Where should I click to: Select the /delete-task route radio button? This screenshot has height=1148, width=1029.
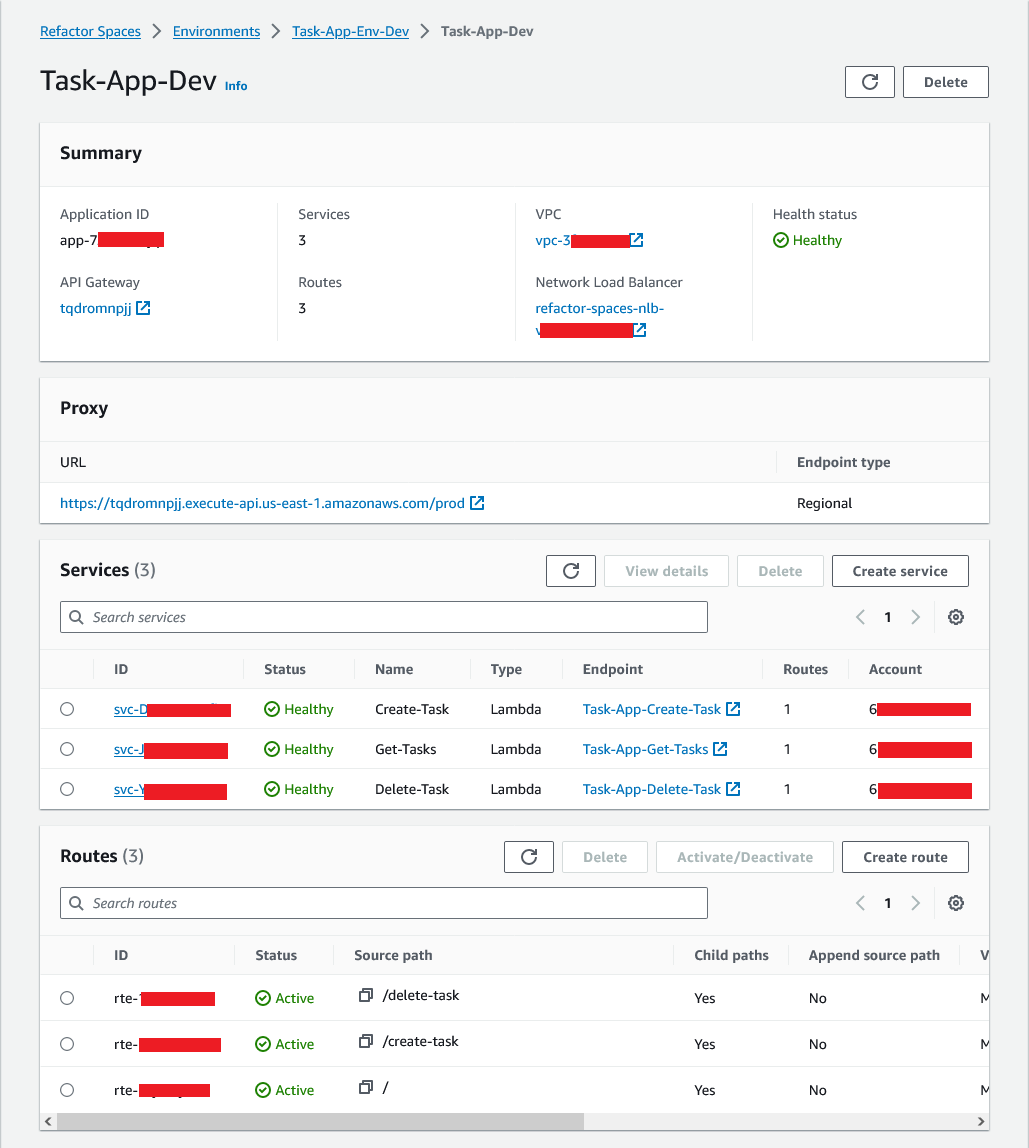(x=67, y=998)
